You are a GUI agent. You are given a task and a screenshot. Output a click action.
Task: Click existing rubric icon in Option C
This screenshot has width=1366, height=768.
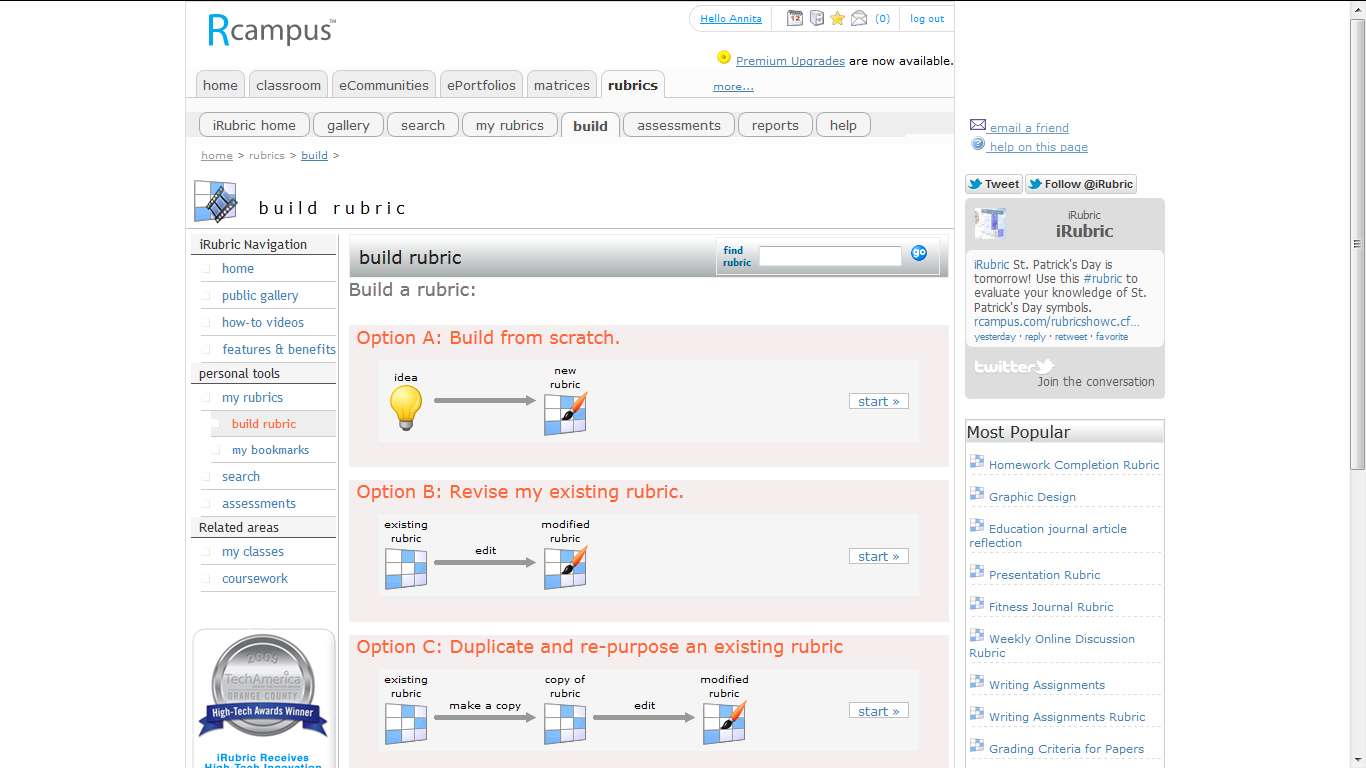coord(406,723)
